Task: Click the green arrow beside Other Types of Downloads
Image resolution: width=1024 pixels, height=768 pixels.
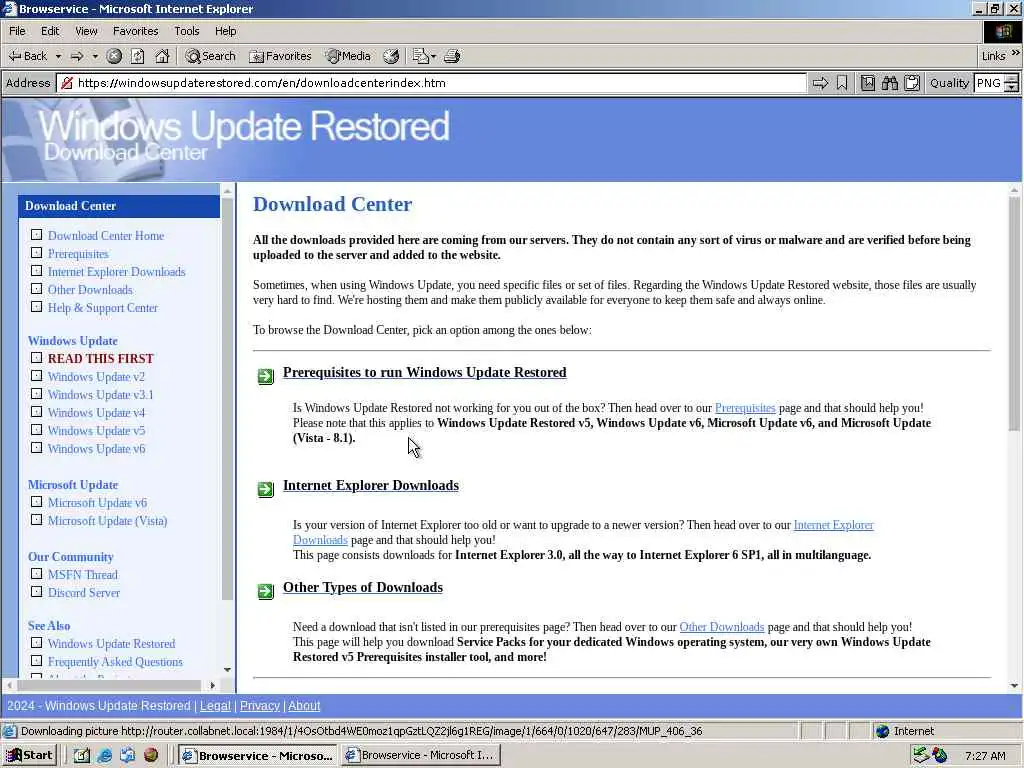Action: [x=266, y=591]
